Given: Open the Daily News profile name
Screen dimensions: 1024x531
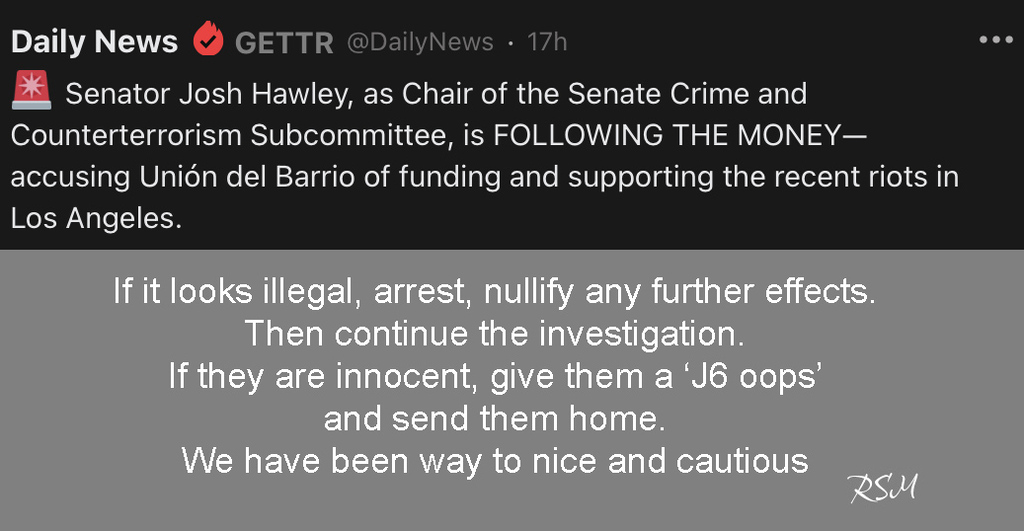Looking at the screenshot, I should tap(95, 42).
